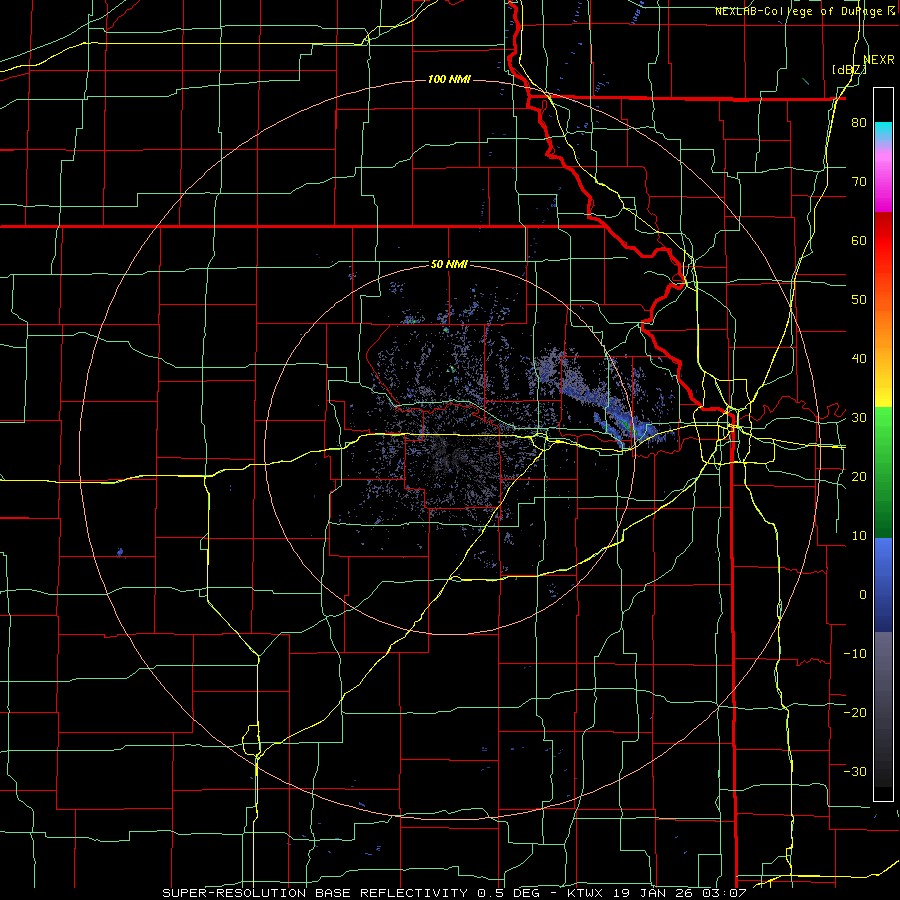Click the -10 value on dBZ scale
900x900 pixels.
855,653
